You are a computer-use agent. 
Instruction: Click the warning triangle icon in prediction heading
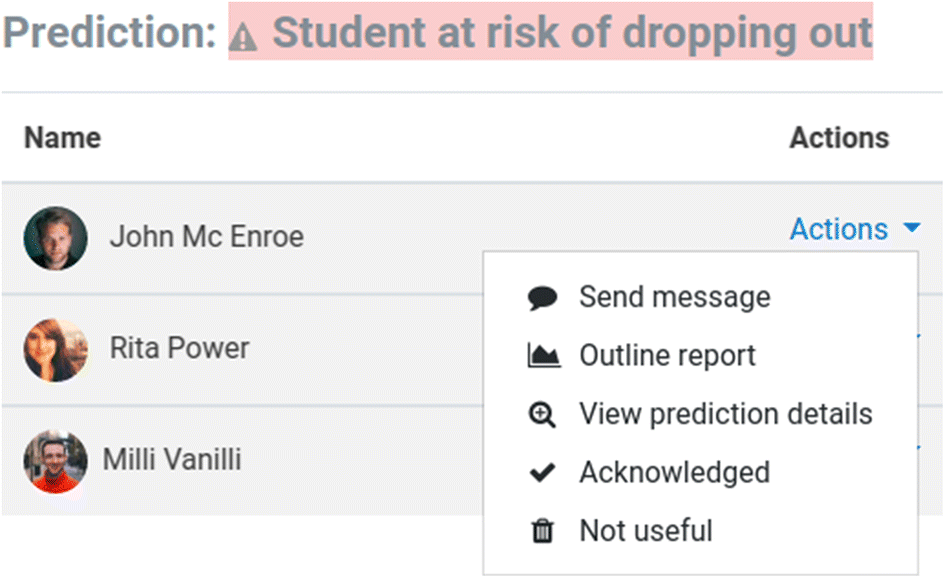[243, 38]
